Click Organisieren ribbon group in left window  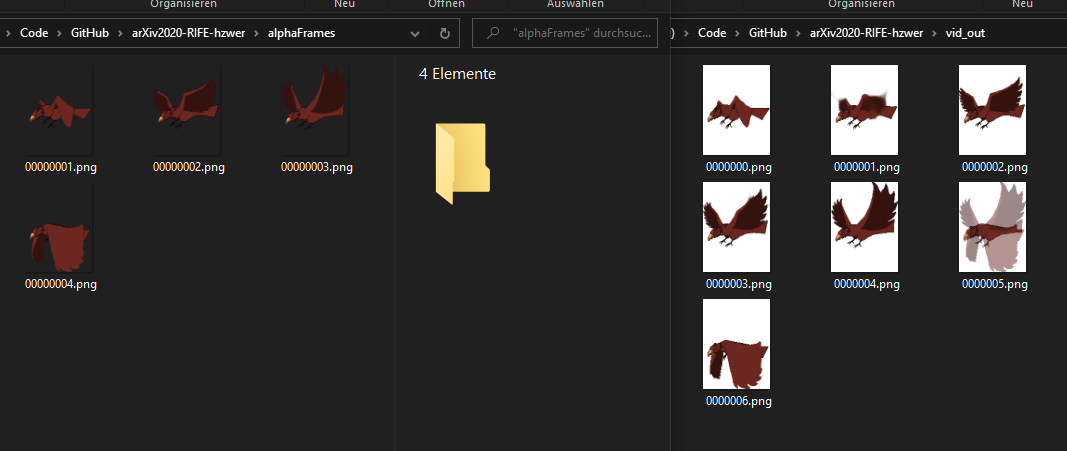[183, 4]
